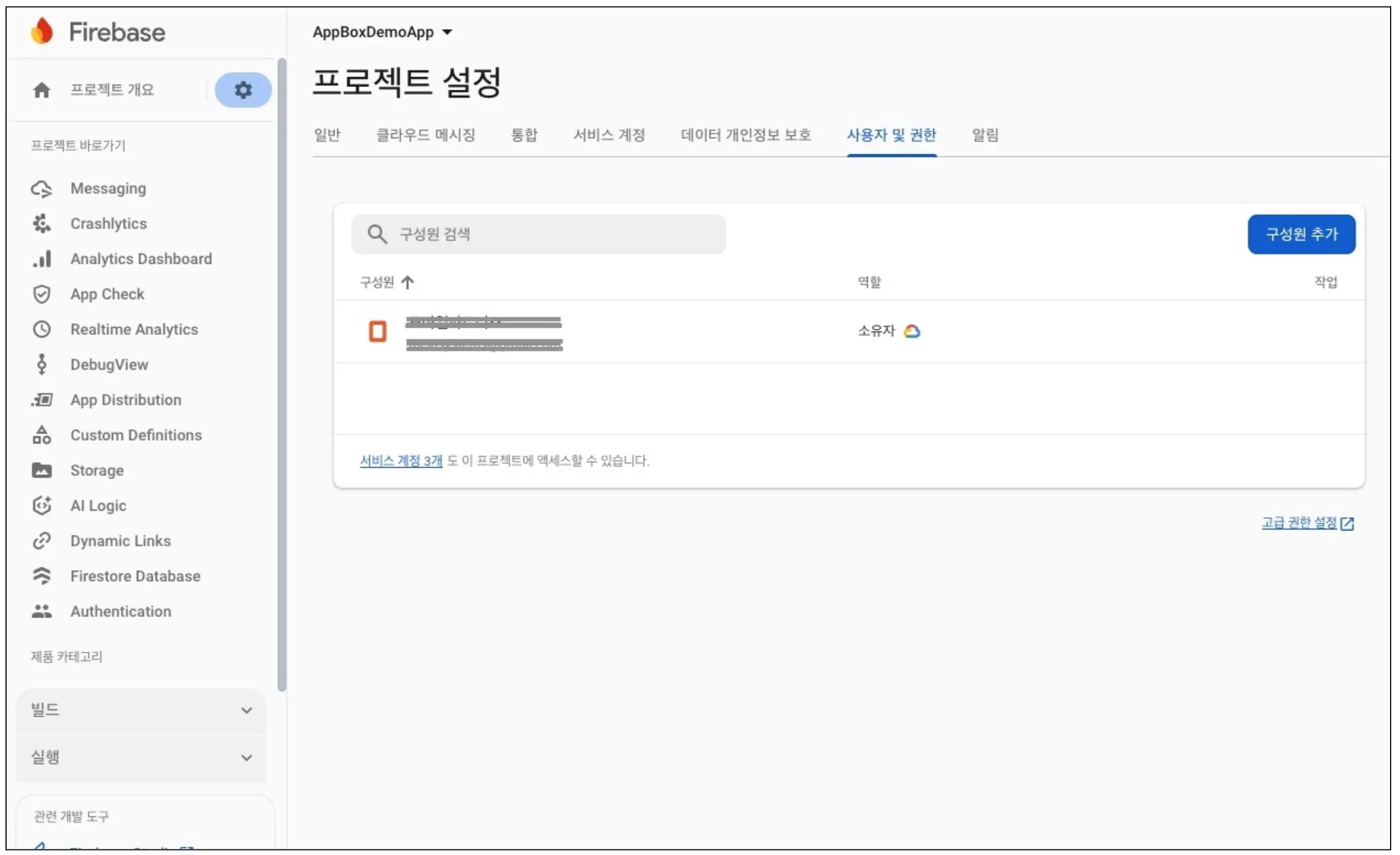This screenshot has height=855, width=1400.
Task: Click the sidebar vertical scrollbar
Action: pyautogui.click(x=282, y=375)
